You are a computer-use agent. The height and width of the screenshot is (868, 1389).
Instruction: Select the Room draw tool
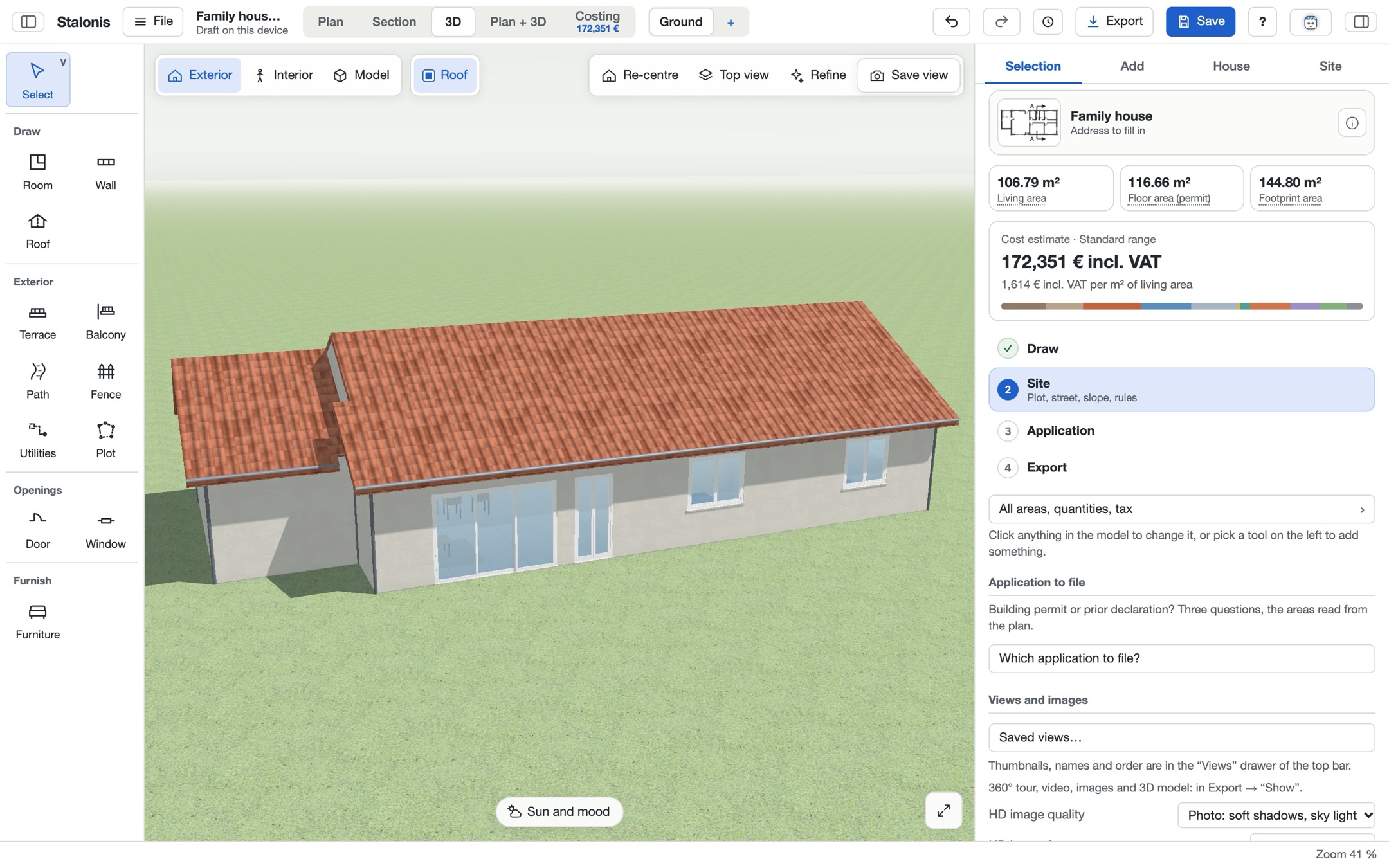click(37, 172)
